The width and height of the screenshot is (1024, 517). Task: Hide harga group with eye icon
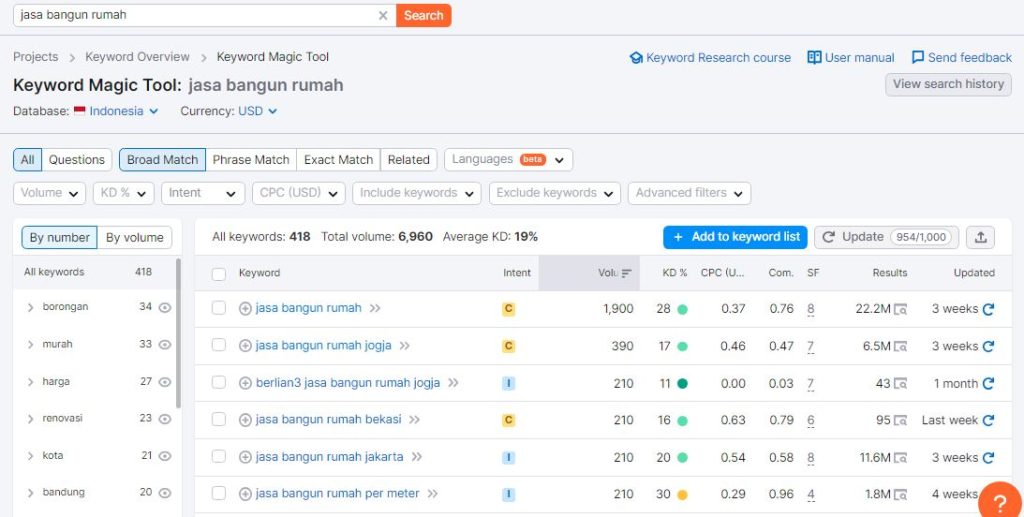pyautogui.click(x=165, y=382)
